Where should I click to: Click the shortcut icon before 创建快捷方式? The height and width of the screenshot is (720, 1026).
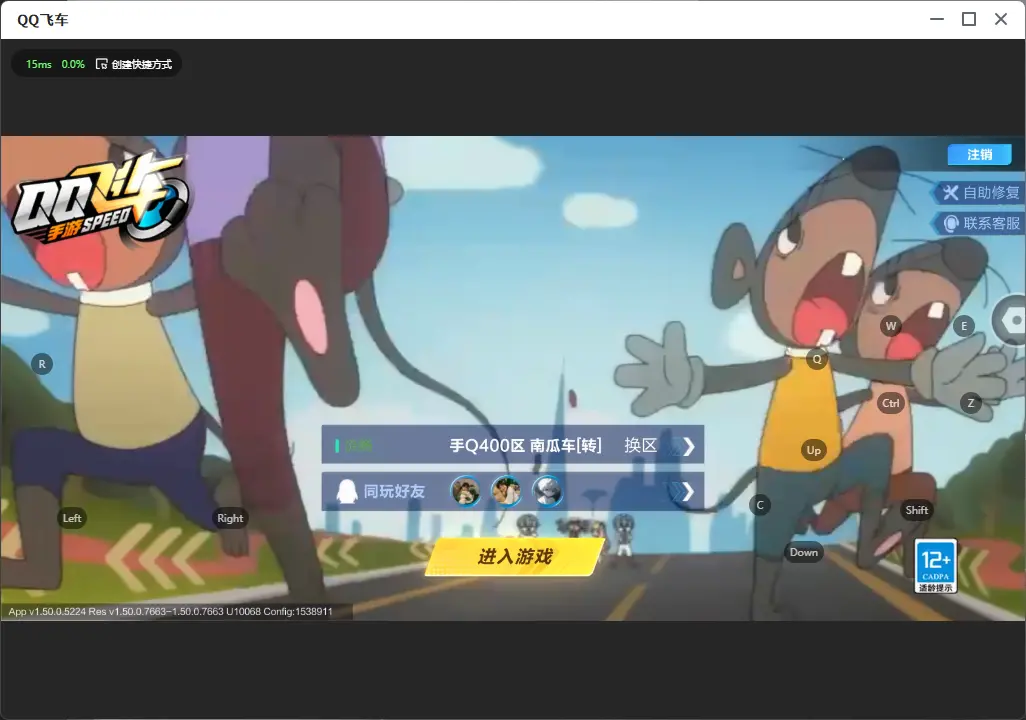pyautogui.click(x=101, y=64)
